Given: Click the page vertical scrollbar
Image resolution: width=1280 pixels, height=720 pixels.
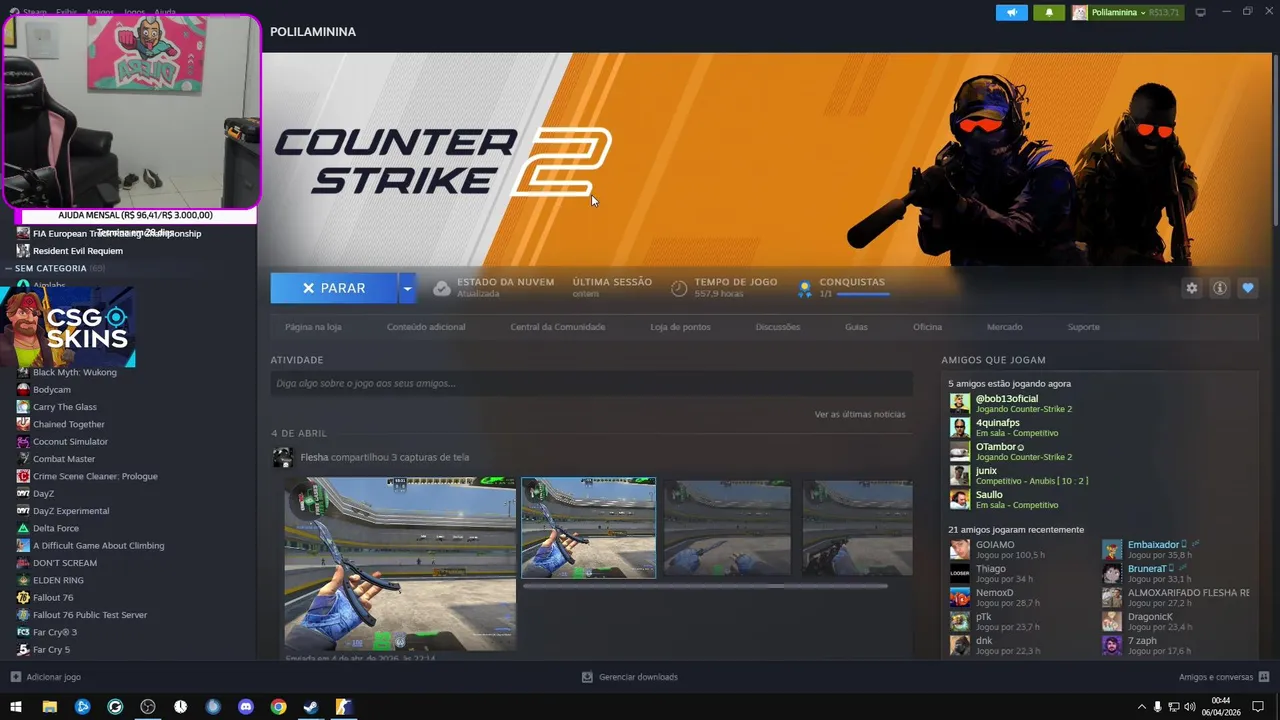Looking at the screenshot, I should point(1275,140).
